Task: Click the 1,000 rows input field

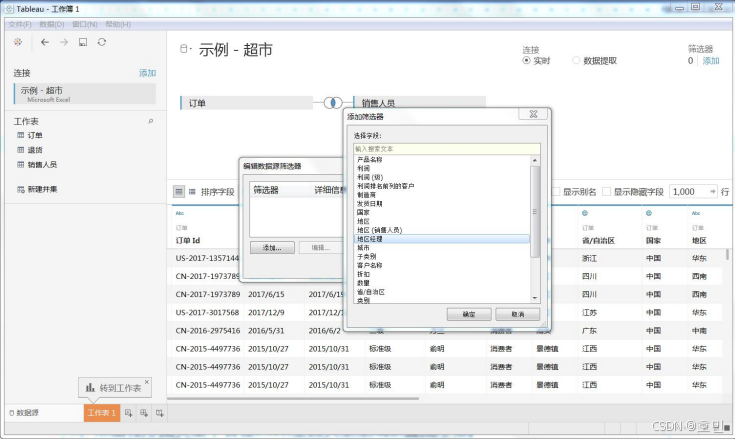Action: [688, 192]
